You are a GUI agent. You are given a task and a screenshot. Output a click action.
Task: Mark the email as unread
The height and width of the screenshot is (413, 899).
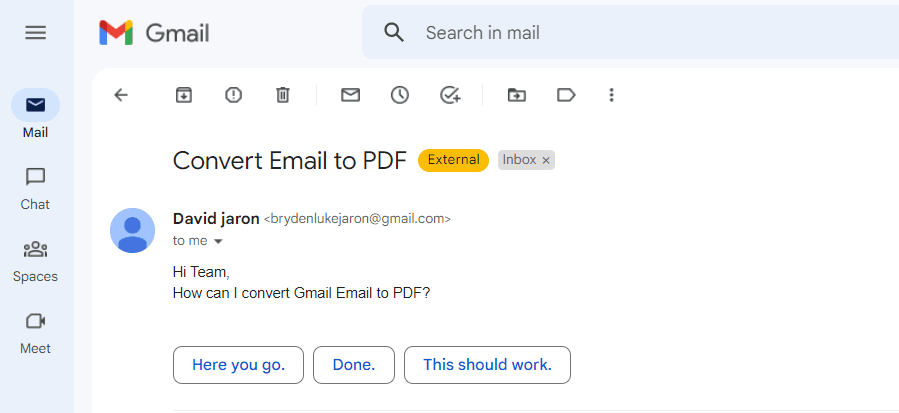(350, 95)
